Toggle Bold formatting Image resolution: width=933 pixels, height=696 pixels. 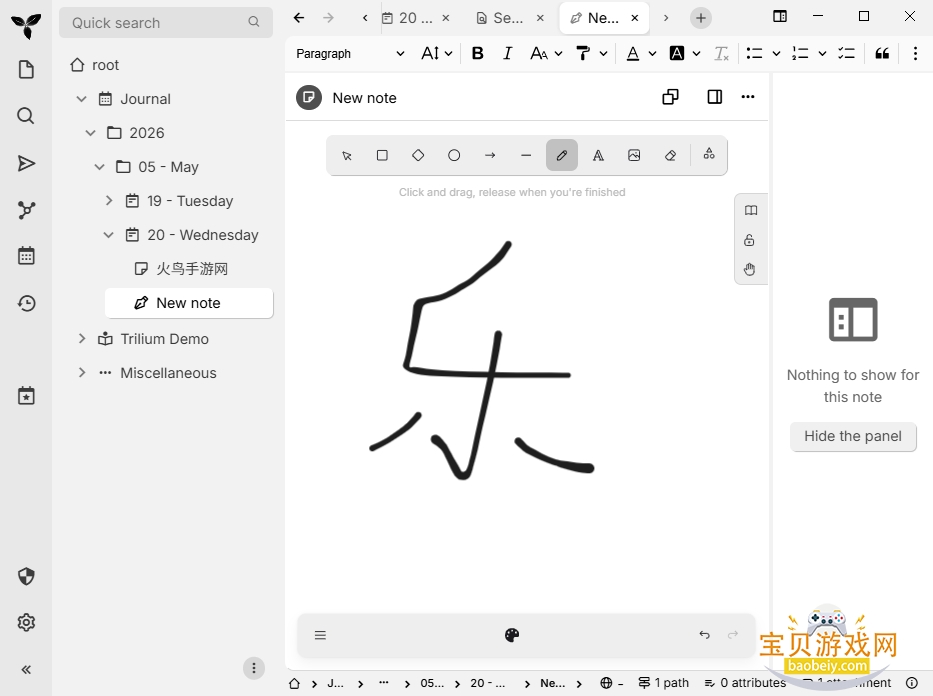(x=477, y=54)
